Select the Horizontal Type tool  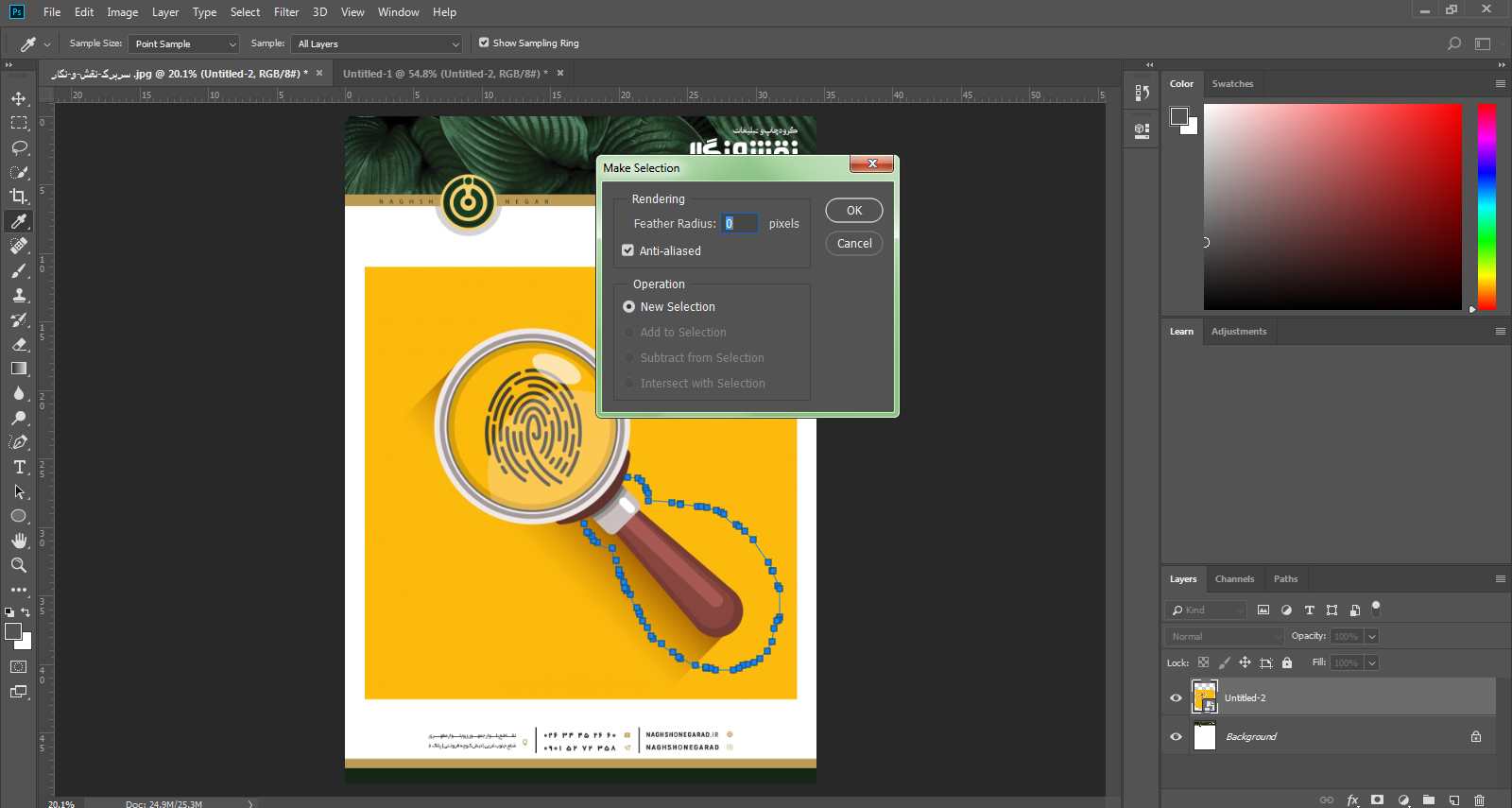click(19, 467)
